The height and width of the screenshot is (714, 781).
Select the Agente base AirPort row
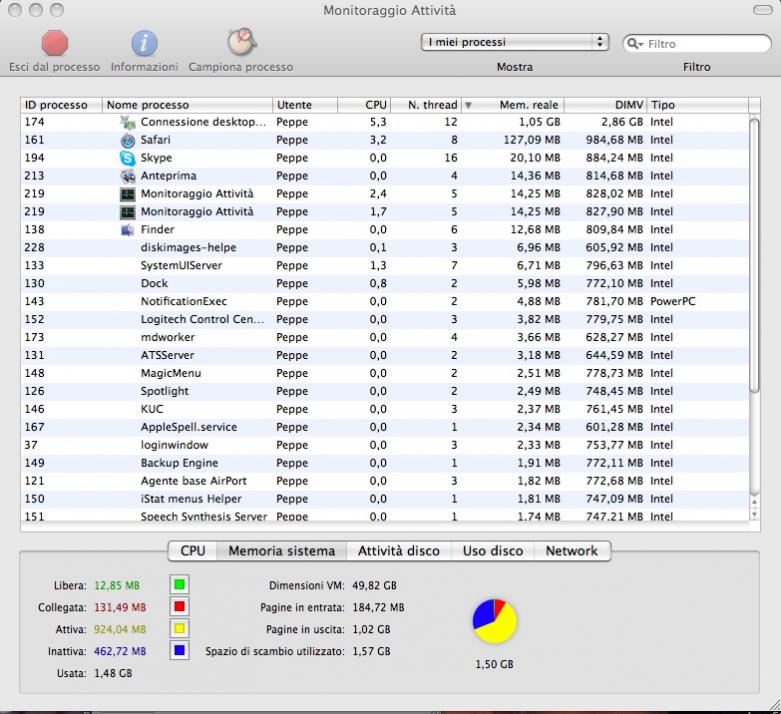pyautogui.click(x=385, y=481)
